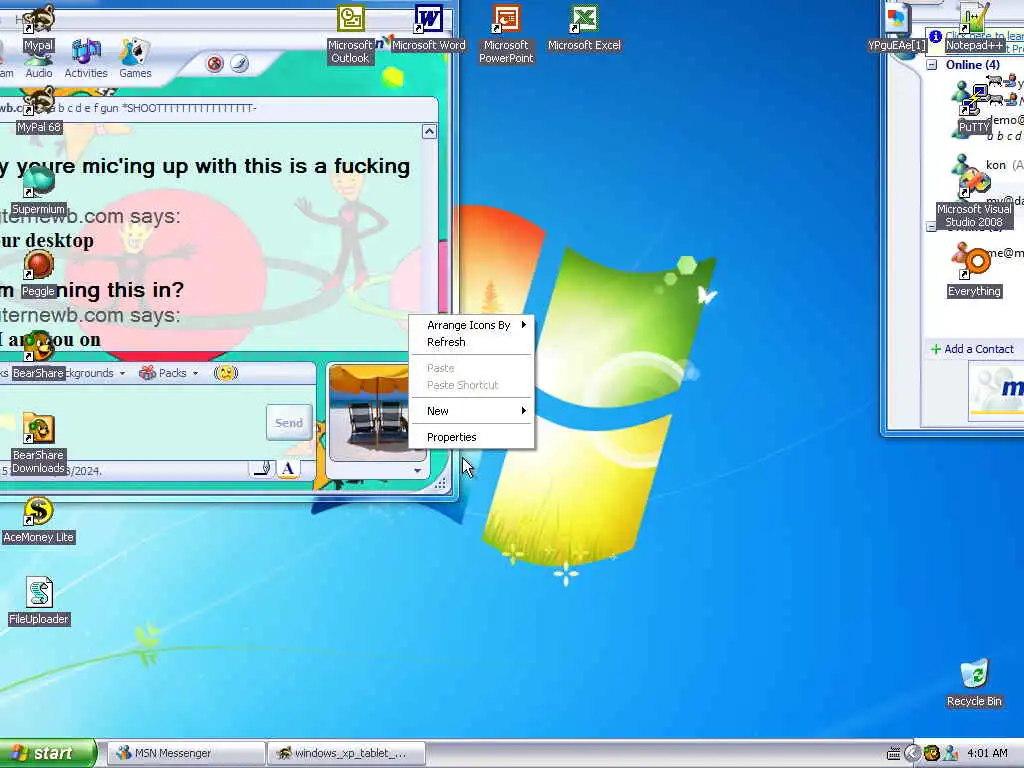Screen dimensions: 1024x768
Task: Click the Audio icon in the chat window
Action: [39, 65]
